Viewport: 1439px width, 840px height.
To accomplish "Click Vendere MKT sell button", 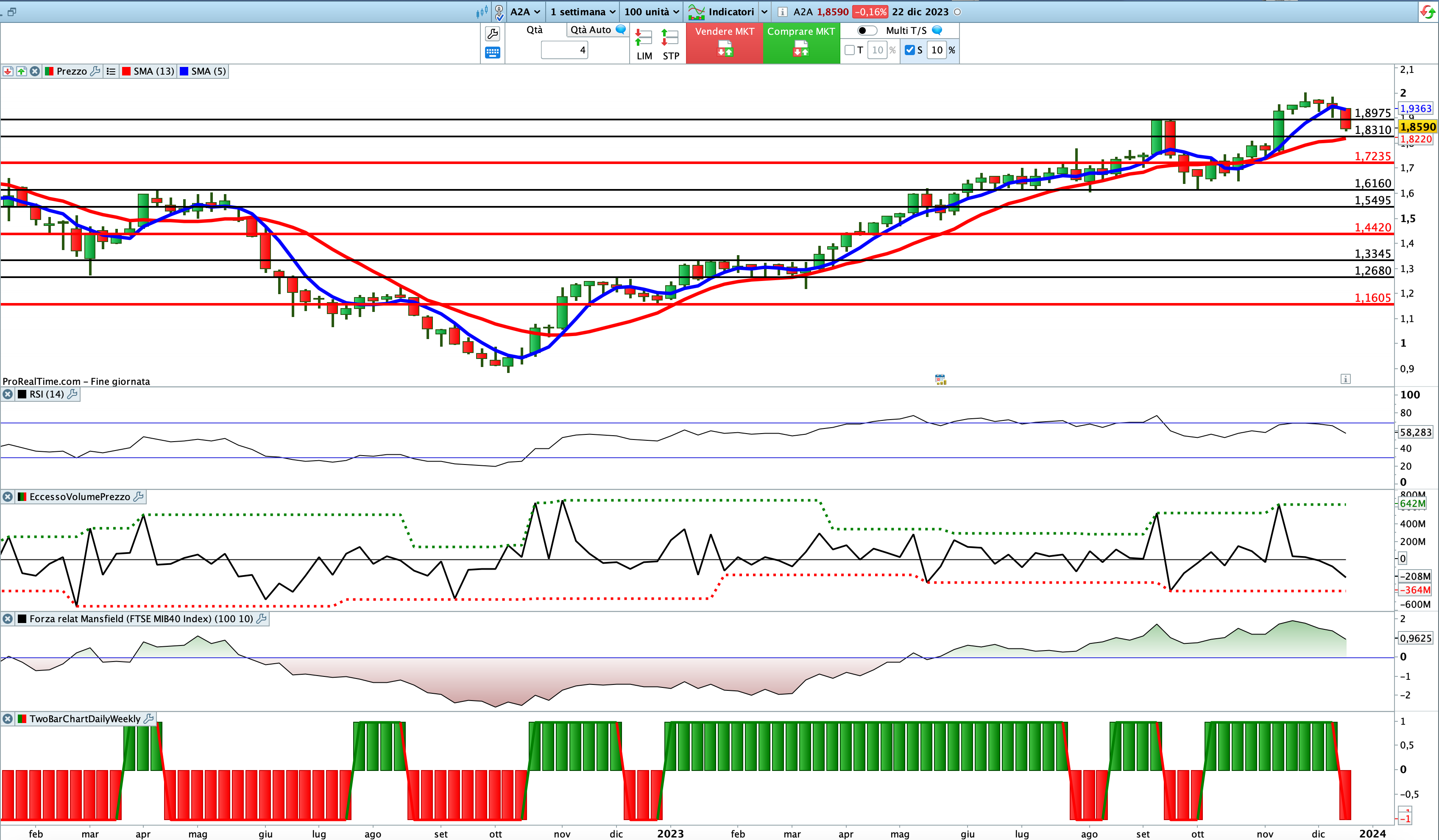I will point(725,43).
